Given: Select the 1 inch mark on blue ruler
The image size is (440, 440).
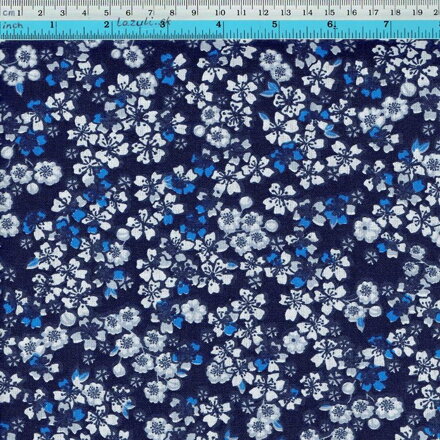Looking at the screenshot, I should coord(52,25).
